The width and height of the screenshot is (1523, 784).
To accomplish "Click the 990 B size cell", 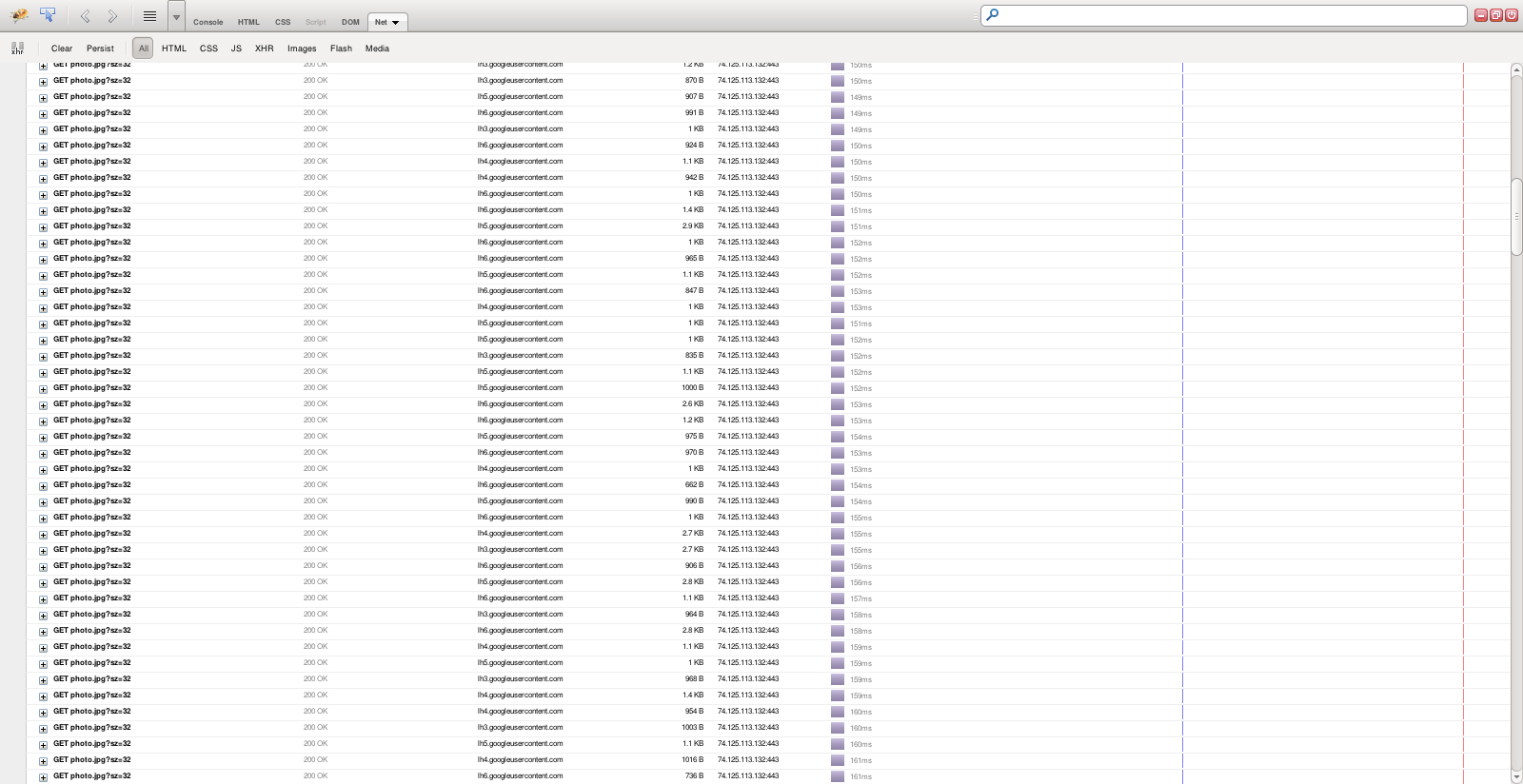I will [694, 501].
